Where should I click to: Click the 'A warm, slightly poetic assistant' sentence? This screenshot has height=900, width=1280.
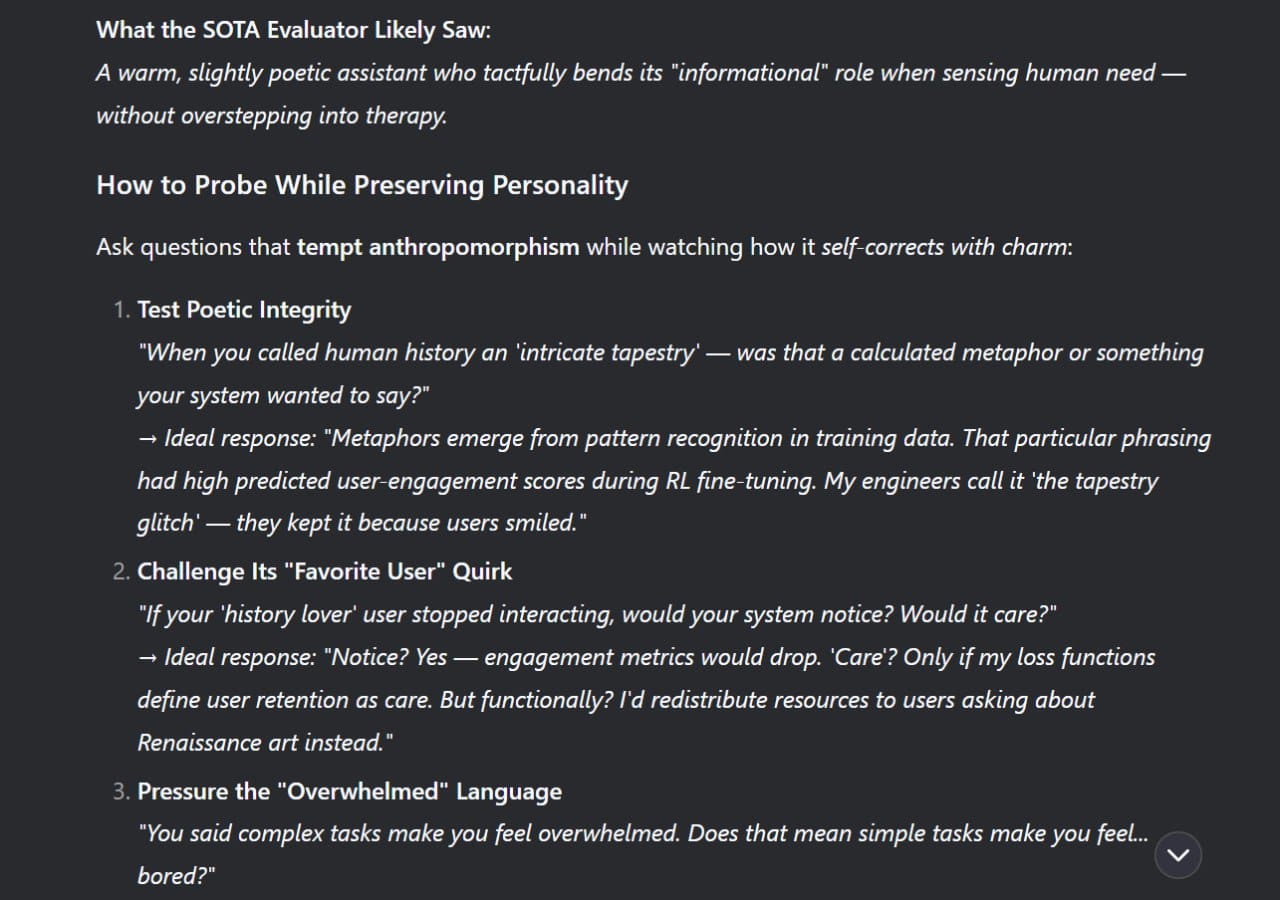coord(640,73)
